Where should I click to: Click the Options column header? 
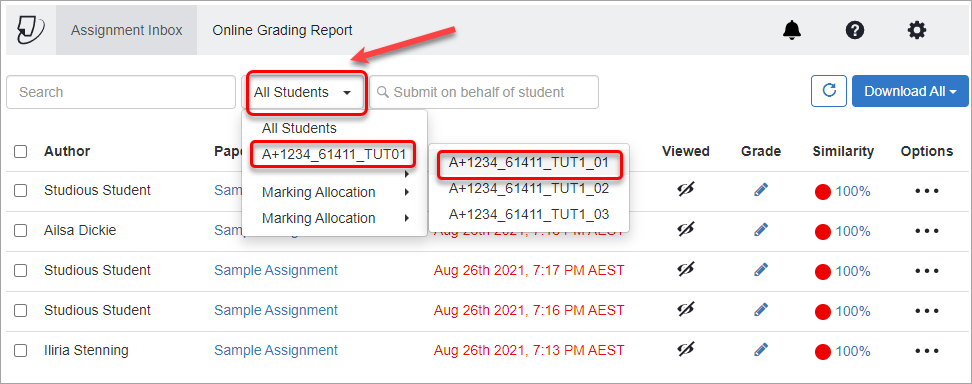coord(927,151)
